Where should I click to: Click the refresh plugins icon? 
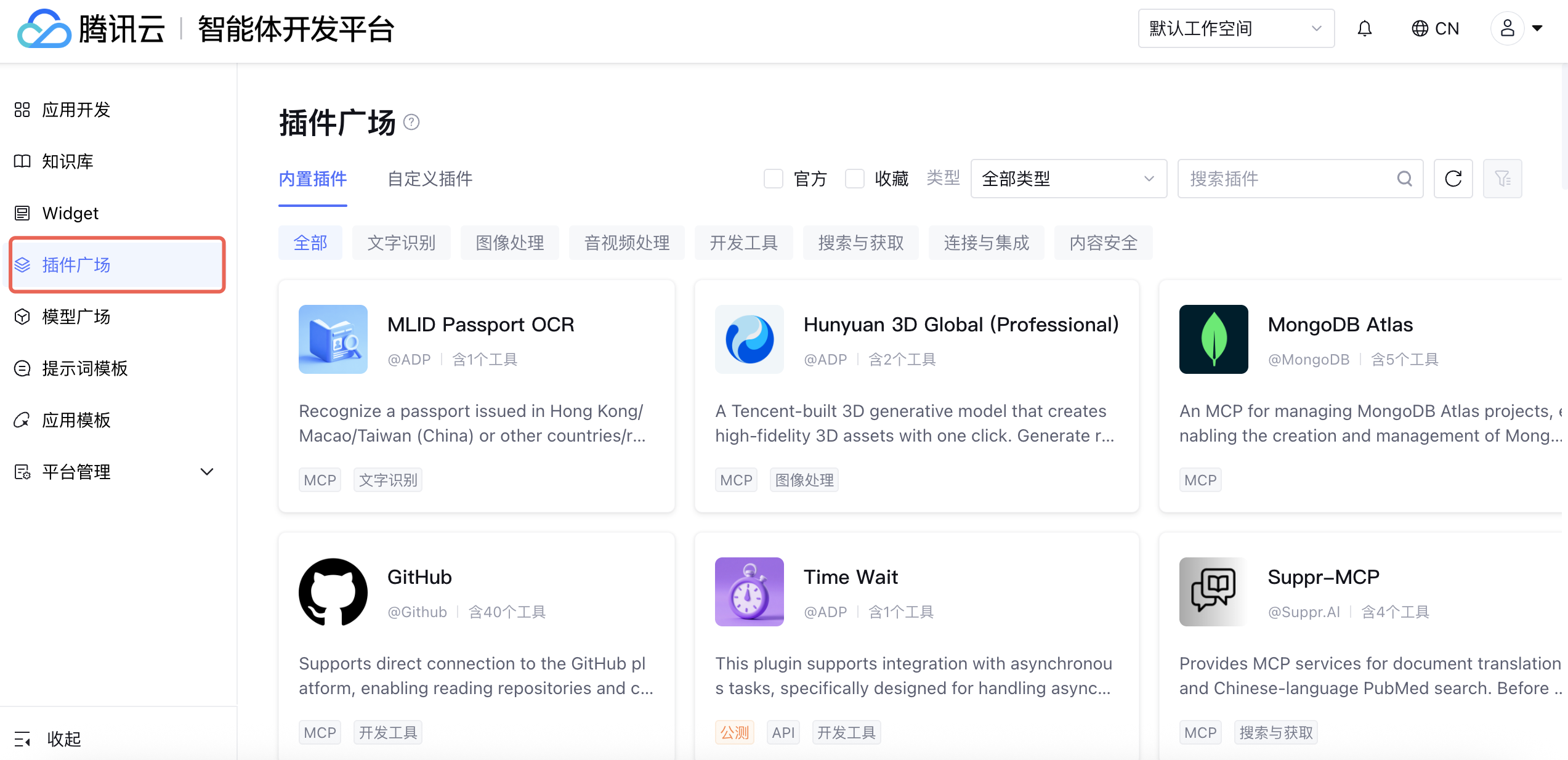[x=1453, y=179]
